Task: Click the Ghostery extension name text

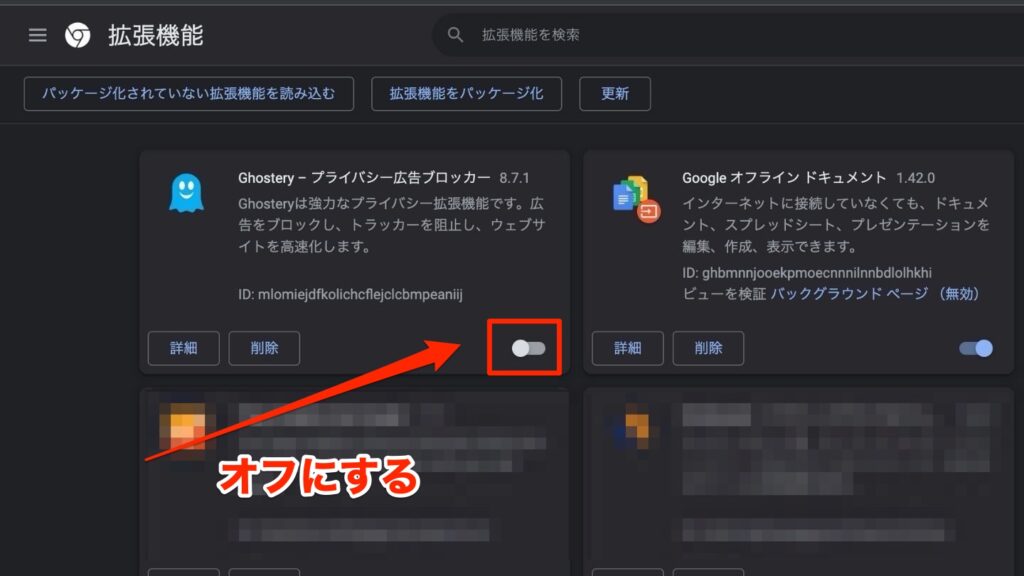Action: tap(364, 178)
